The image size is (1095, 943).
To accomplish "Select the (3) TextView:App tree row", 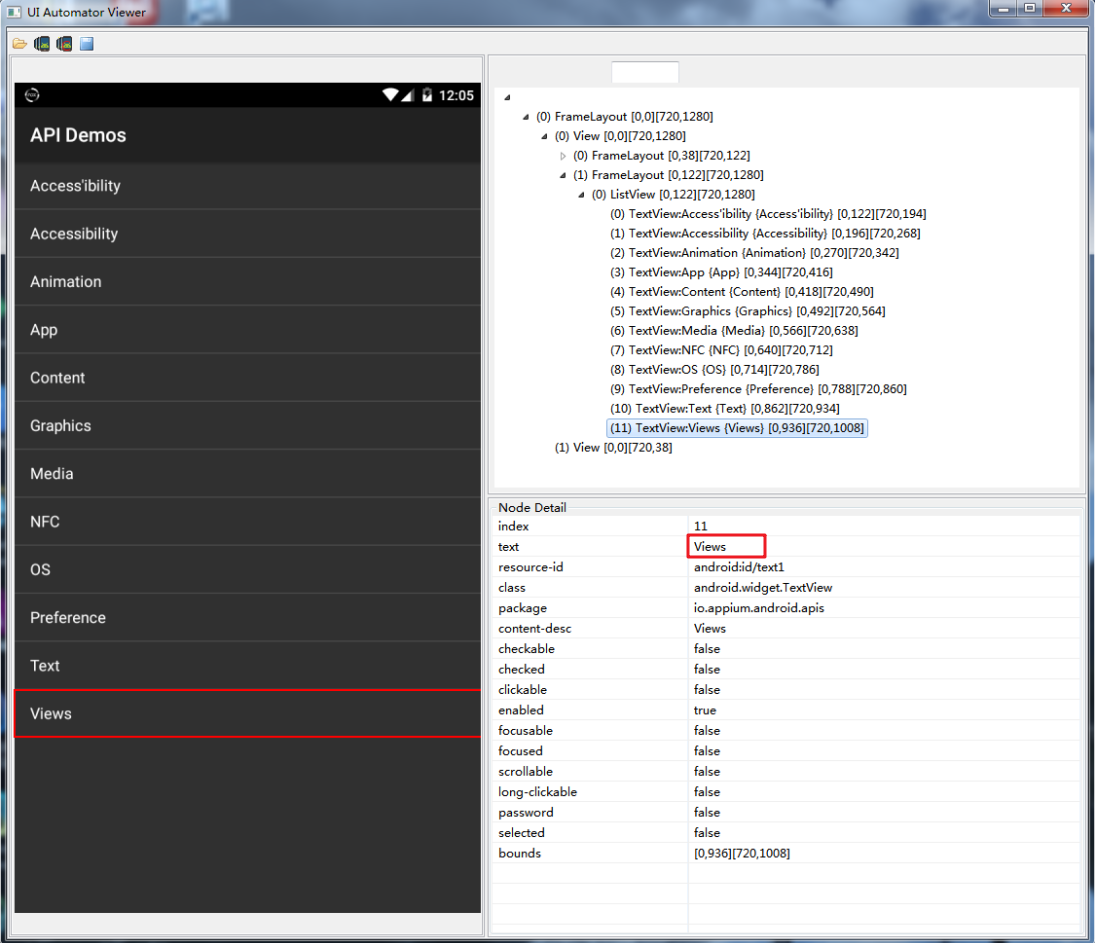I will (x=721, y=272).
